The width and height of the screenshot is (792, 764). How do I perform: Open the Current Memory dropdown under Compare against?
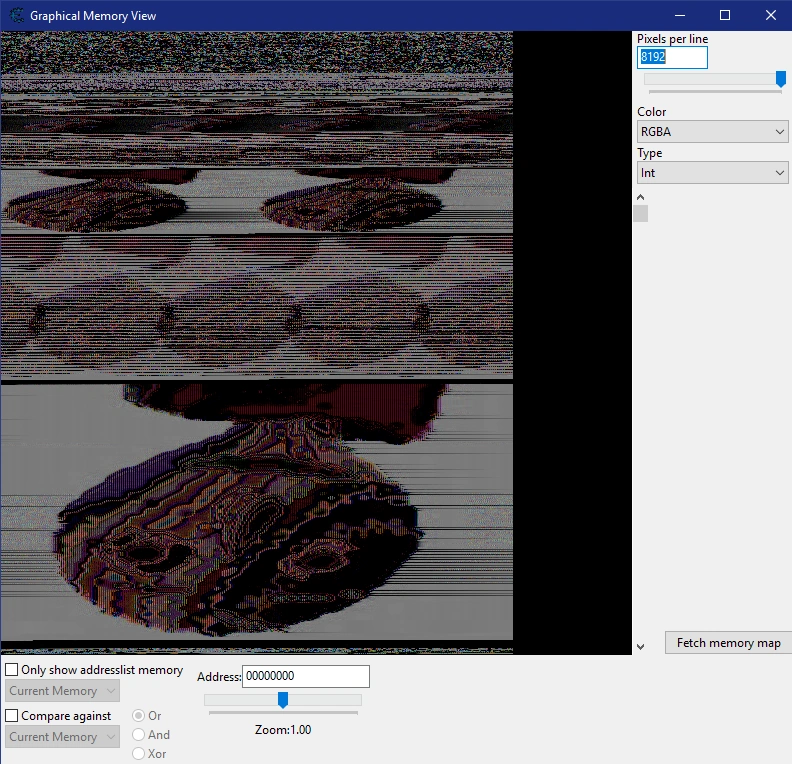(62, 737)
